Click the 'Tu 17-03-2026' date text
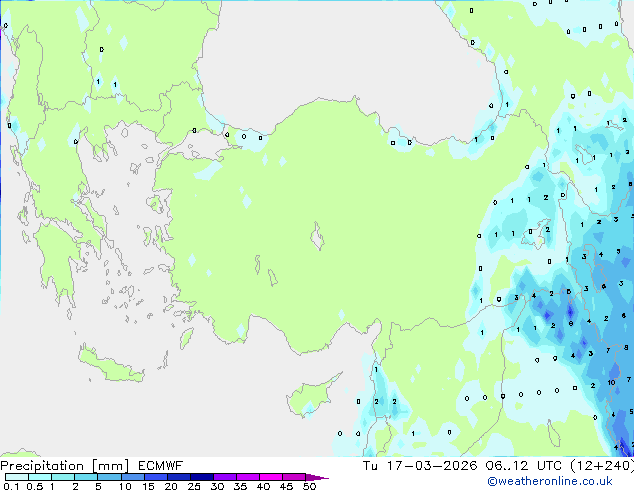The image size is (634, 490). click(x=420, y=466)
